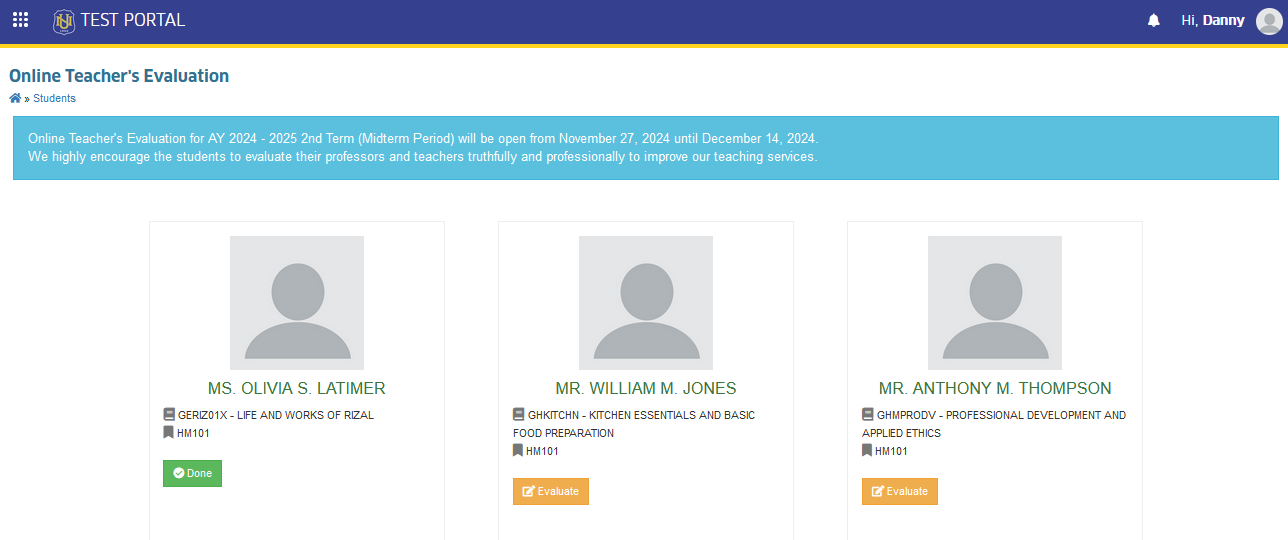Click the Done button for Ms. Latimer
This screenshot has height=540, width=1288.
tap(192, 473)
